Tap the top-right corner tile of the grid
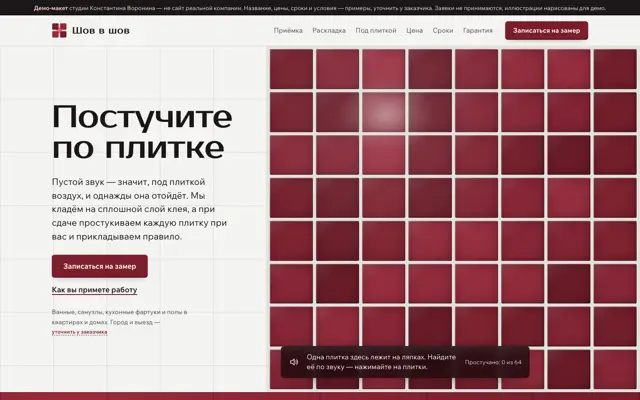The image size is (640, 400). point(615,69)
